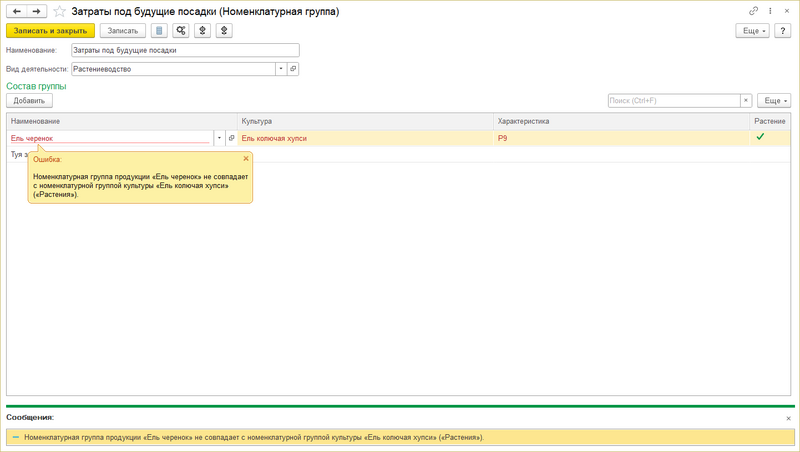Click the error message in the Сообщения panel
The image size is (800, 452).
[x=254, y=437]
